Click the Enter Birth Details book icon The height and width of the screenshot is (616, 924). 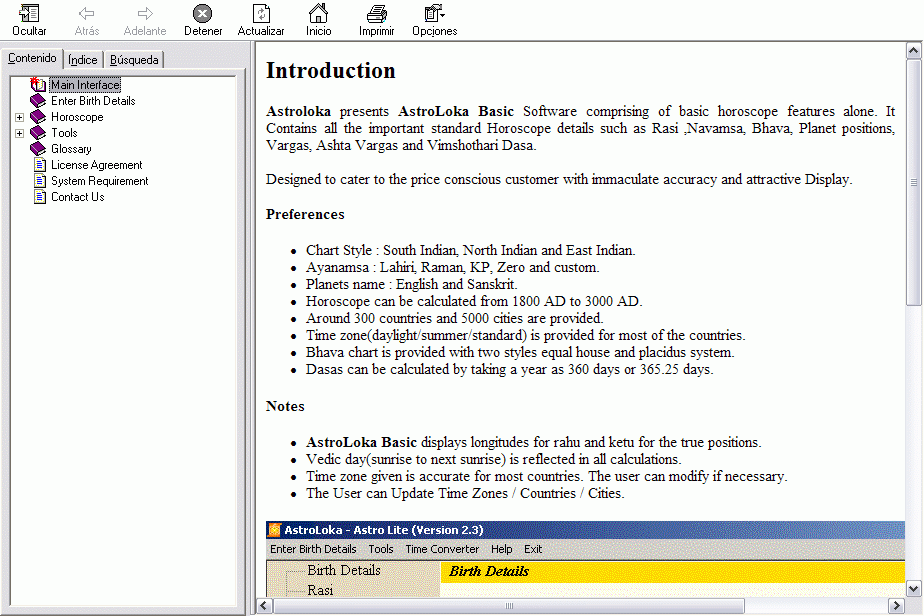(39, 101)
